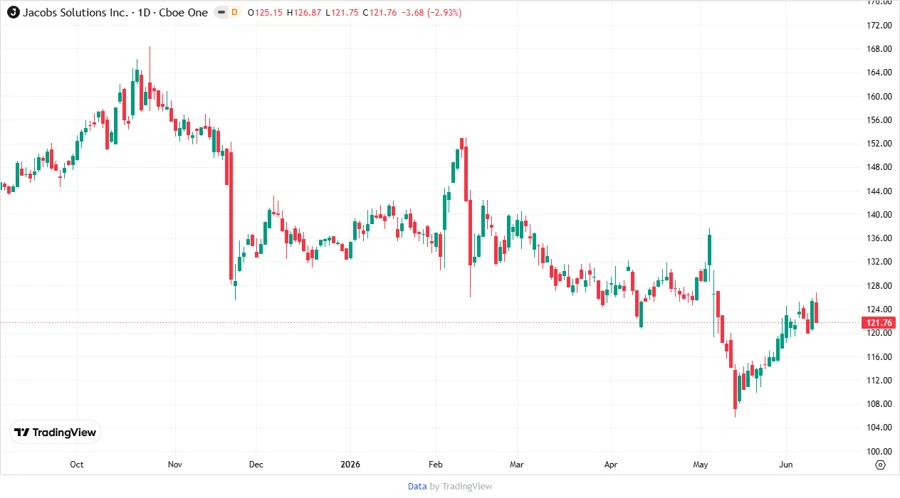Click the 108.00 price axis label
This screenshot has width=900, height=498.
click(x=879, y=404)
